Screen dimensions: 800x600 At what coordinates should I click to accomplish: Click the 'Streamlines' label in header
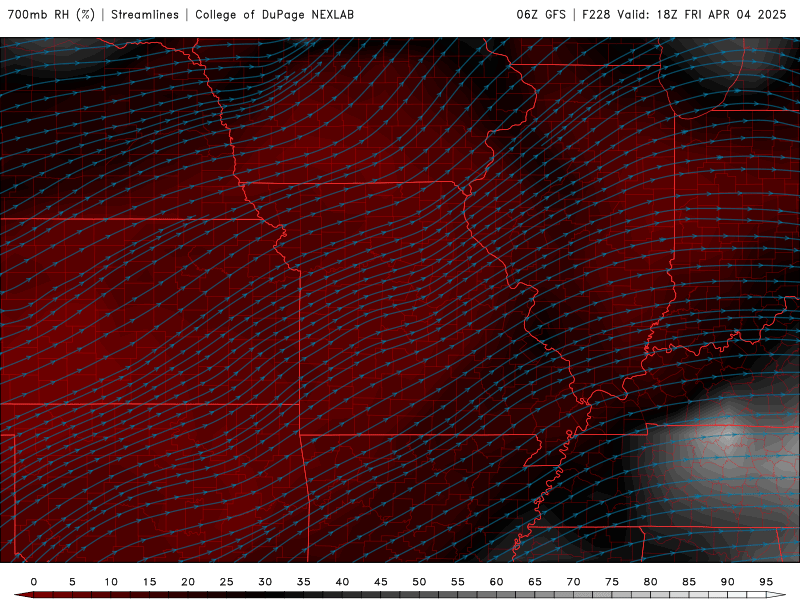coord(145,14)
